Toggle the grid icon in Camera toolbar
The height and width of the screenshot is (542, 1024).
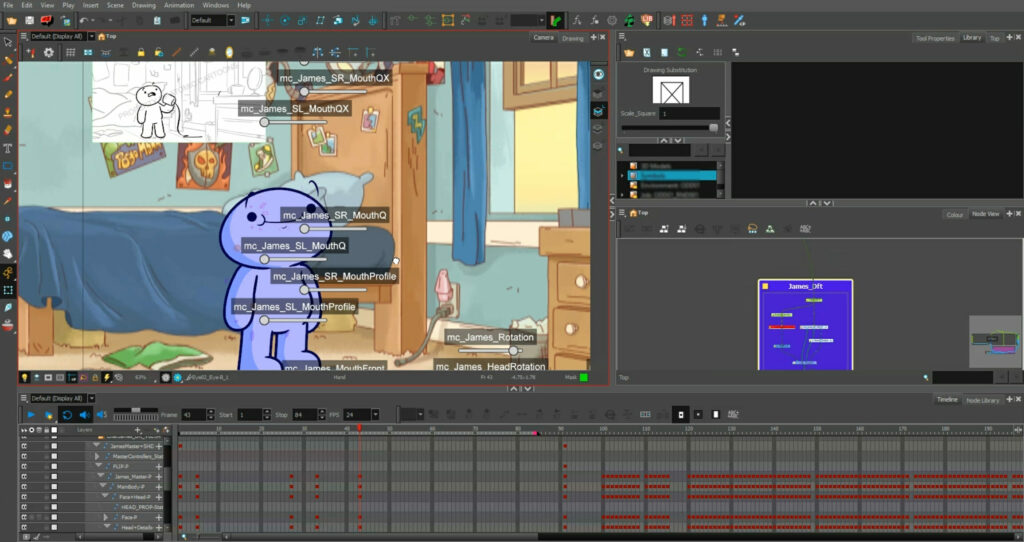pos(70,52)
